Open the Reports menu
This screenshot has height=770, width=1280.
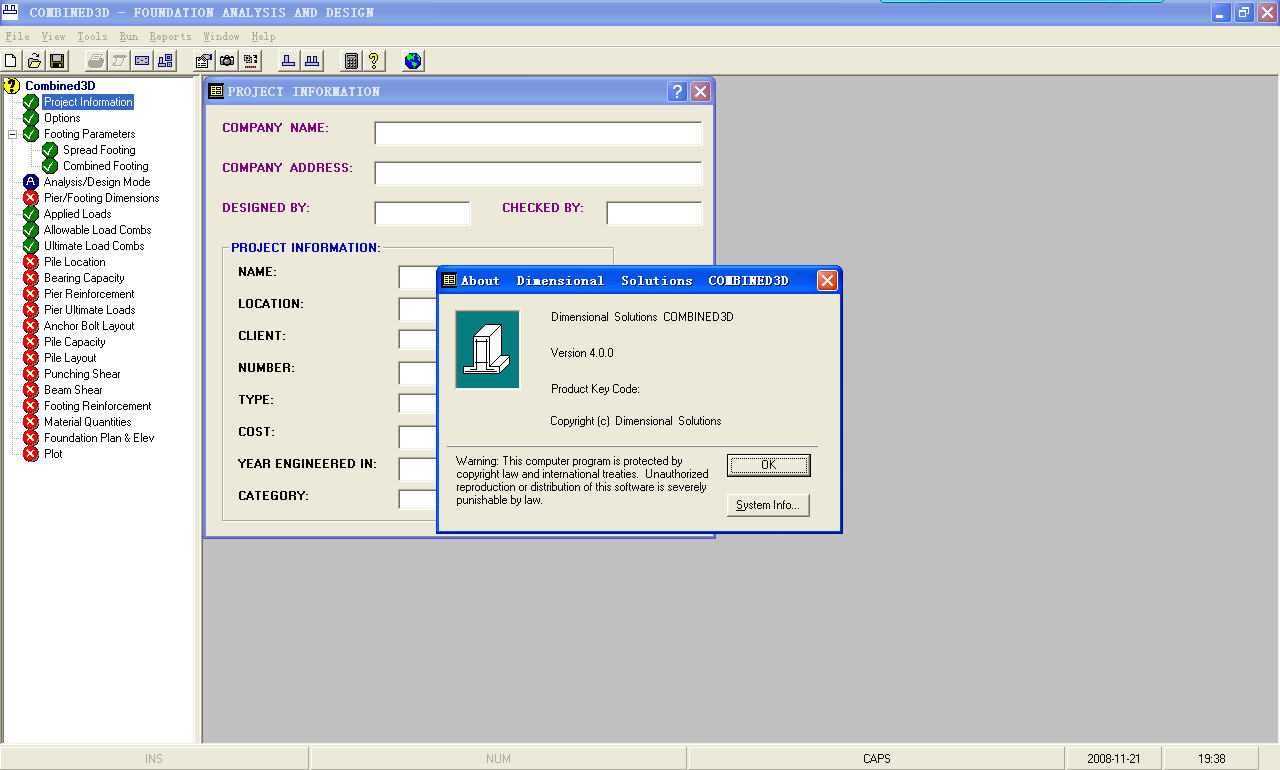coord(170,37)
